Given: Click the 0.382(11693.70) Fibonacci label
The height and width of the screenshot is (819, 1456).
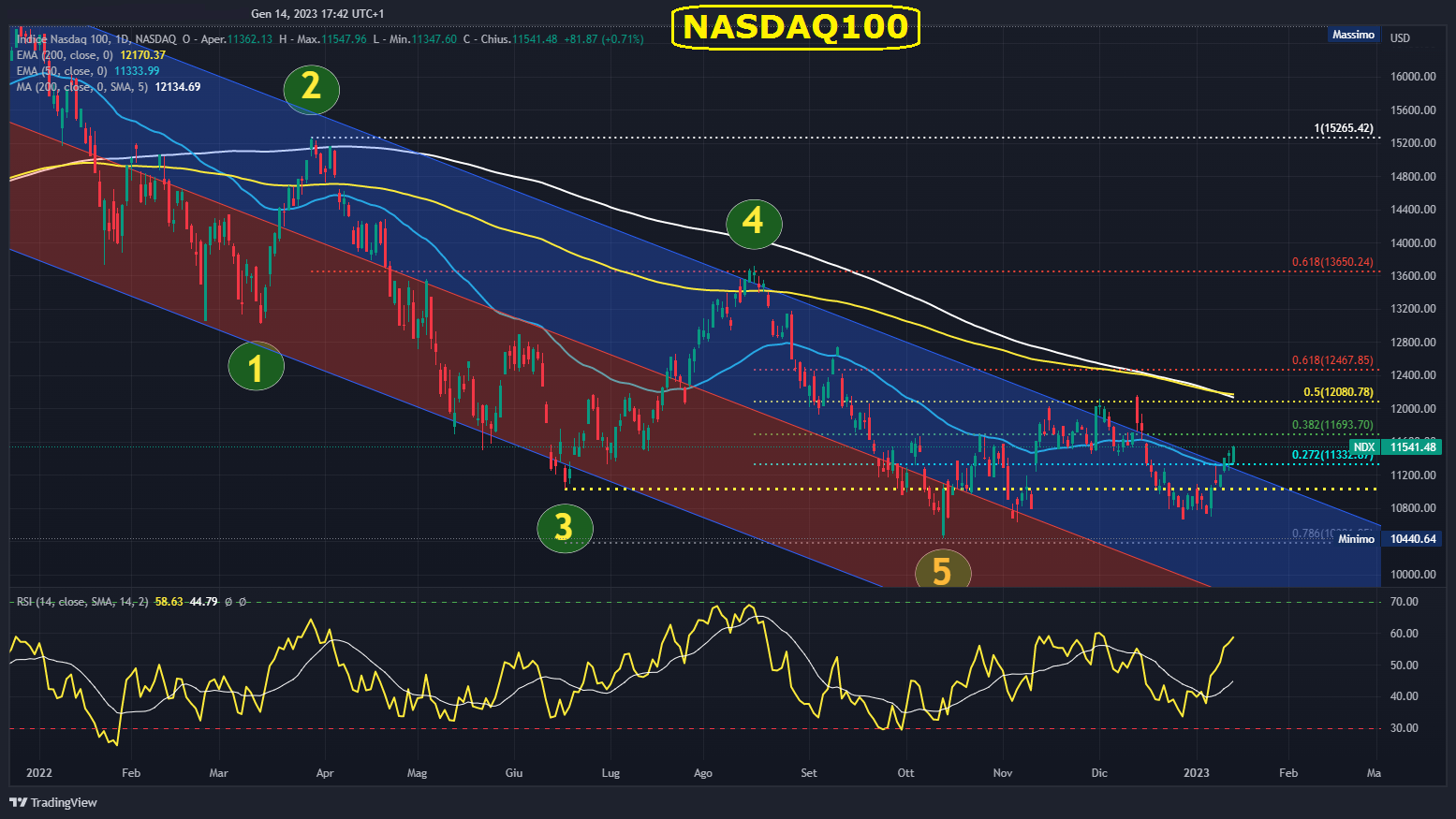Looking at the screenshot, I should (1332, 425).
